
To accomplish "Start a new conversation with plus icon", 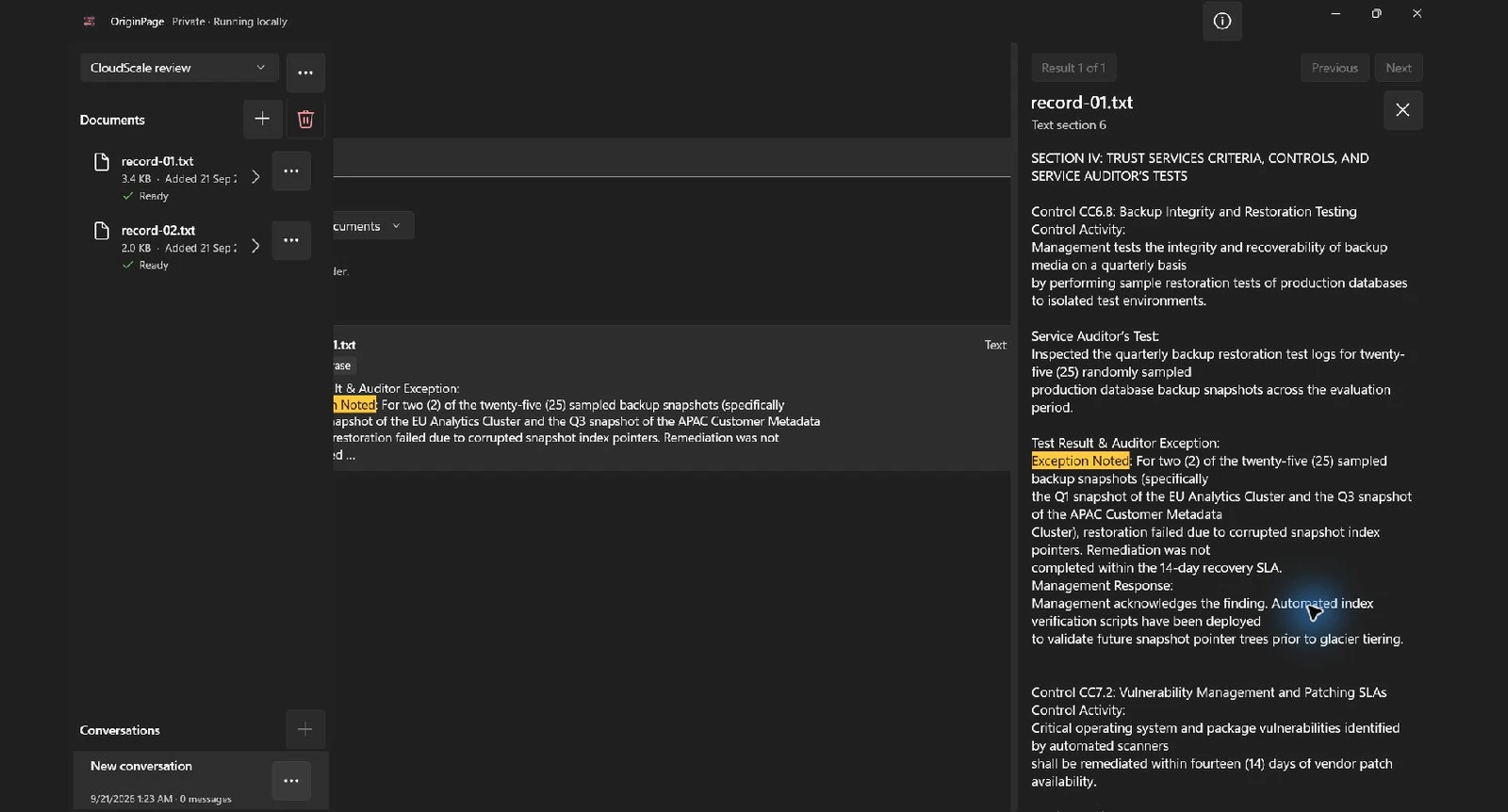I will click(x=305, y=729).
